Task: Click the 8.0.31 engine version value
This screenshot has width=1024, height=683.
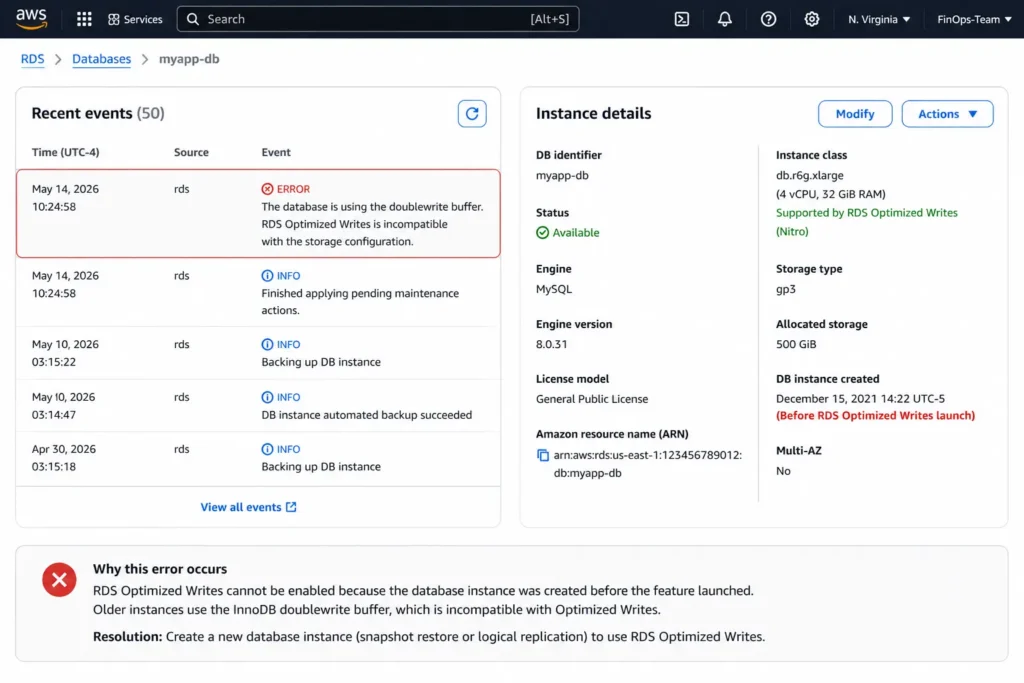Action: (x=551, y=344)
